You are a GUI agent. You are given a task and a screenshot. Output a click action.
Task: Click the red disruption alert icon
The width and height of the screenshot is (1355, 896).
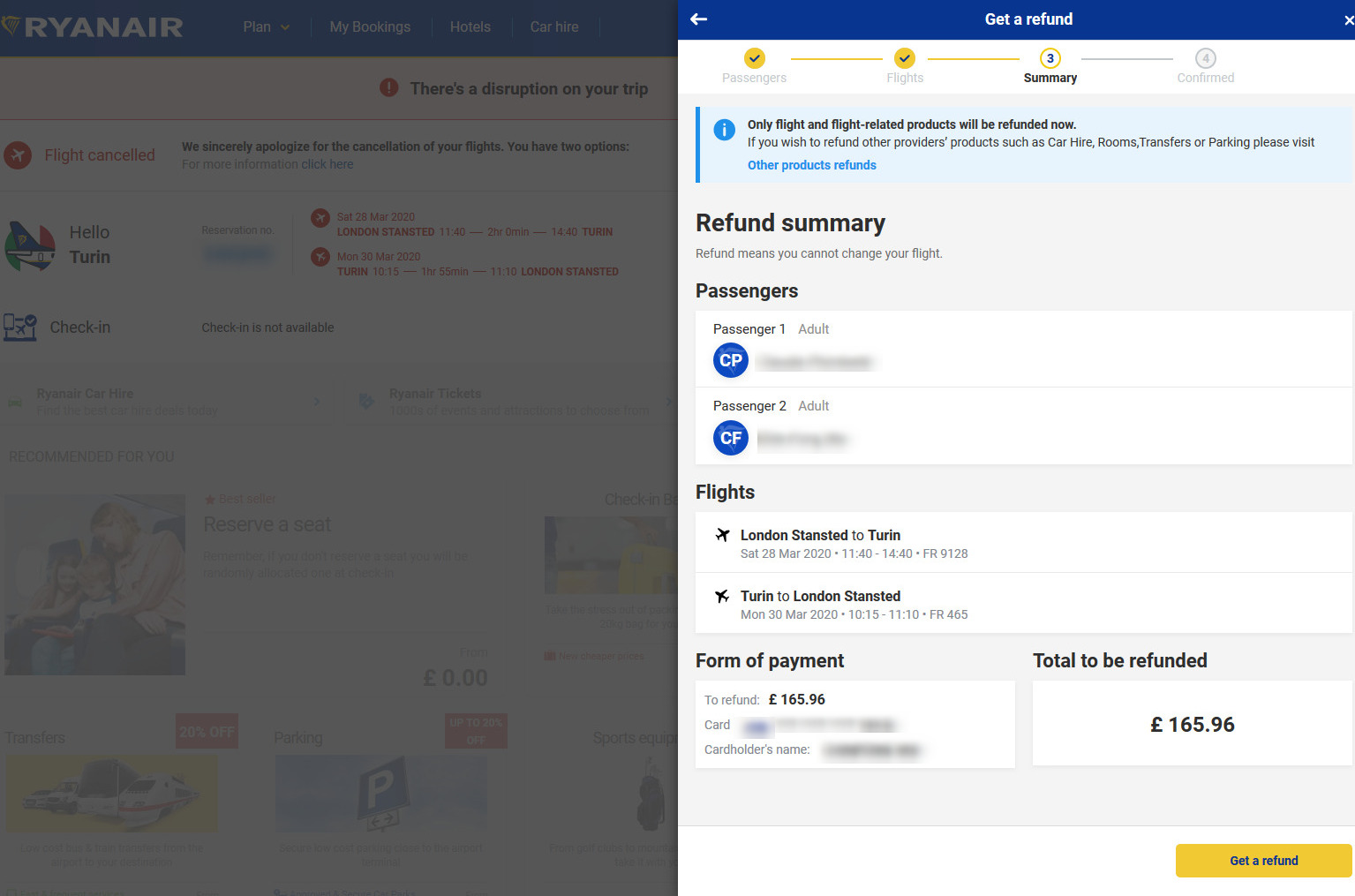[x=388, y=88]
